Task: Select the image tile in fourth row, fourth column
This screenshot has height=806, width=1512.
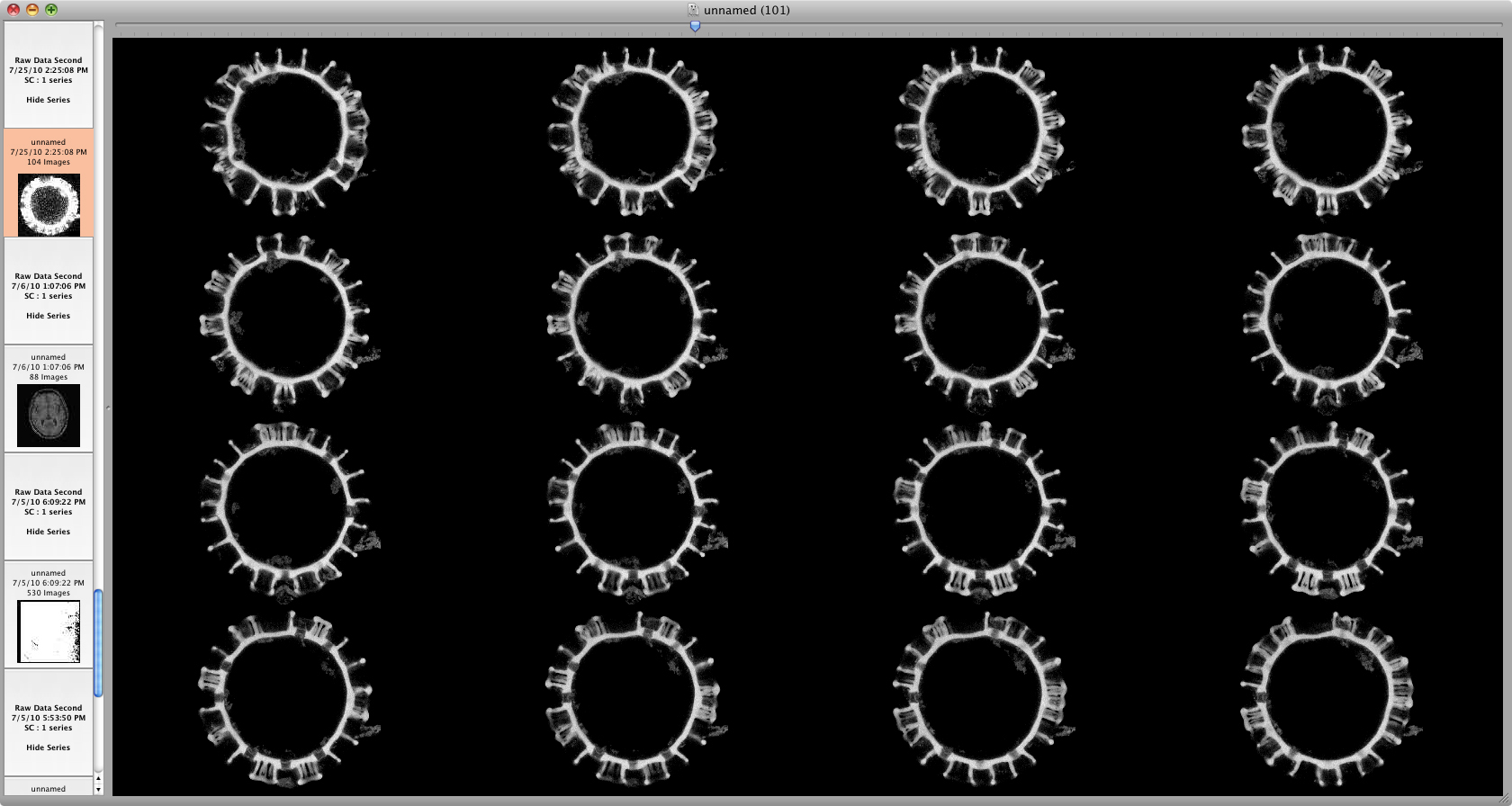Action: click(1328, 701)
